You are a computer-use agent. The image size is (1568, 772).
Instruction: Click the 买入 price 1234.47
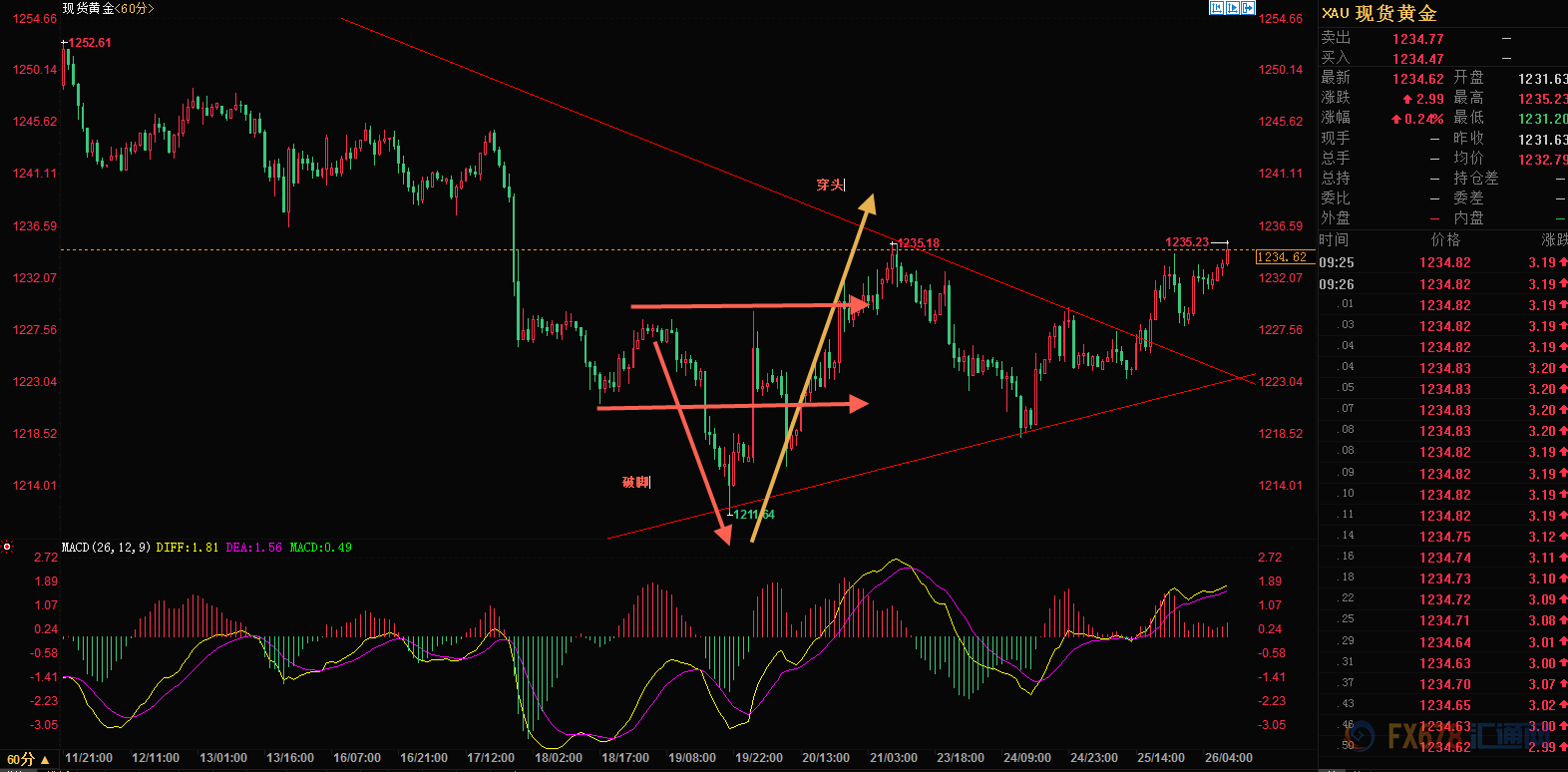pos(1417,59)
